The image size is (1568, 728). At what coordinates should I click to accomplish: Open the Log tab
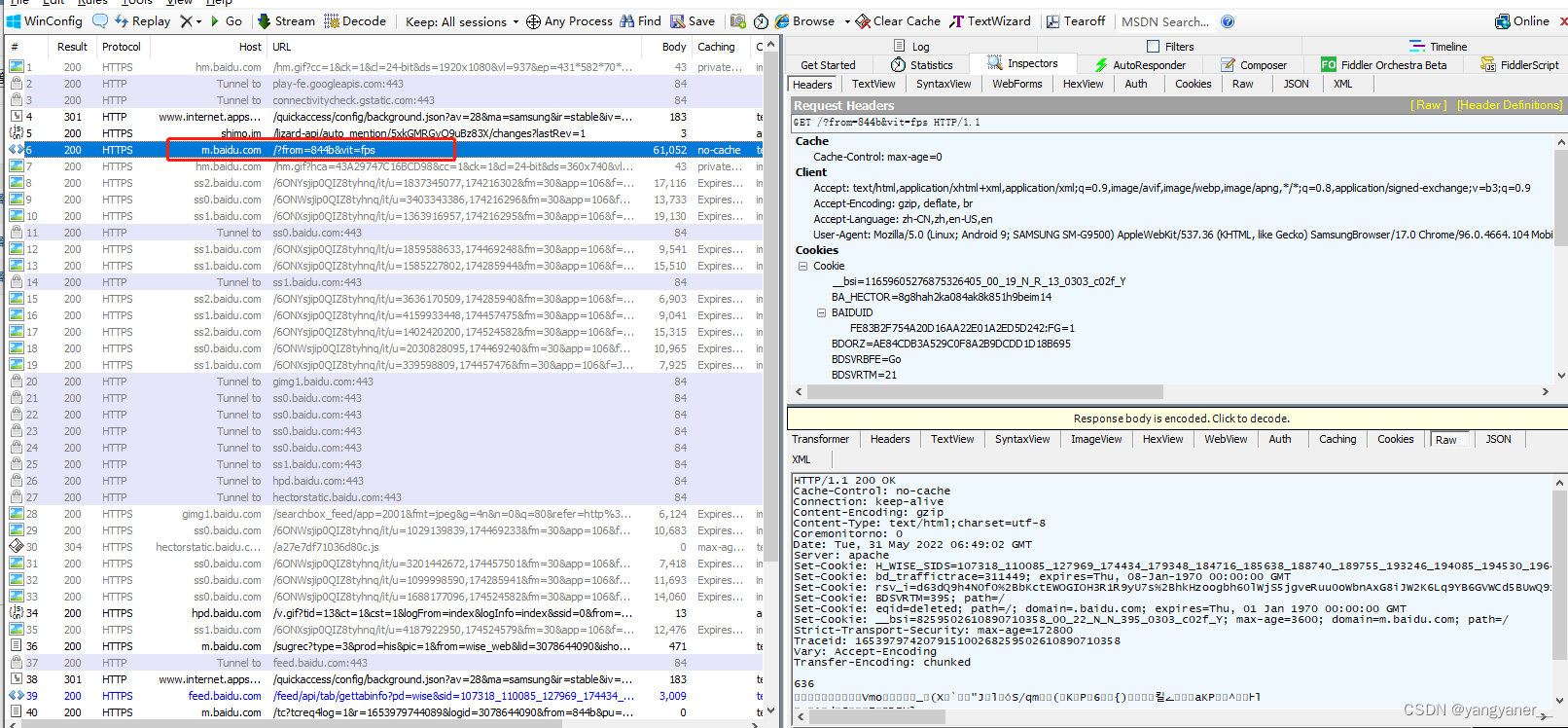coord(911,46)
